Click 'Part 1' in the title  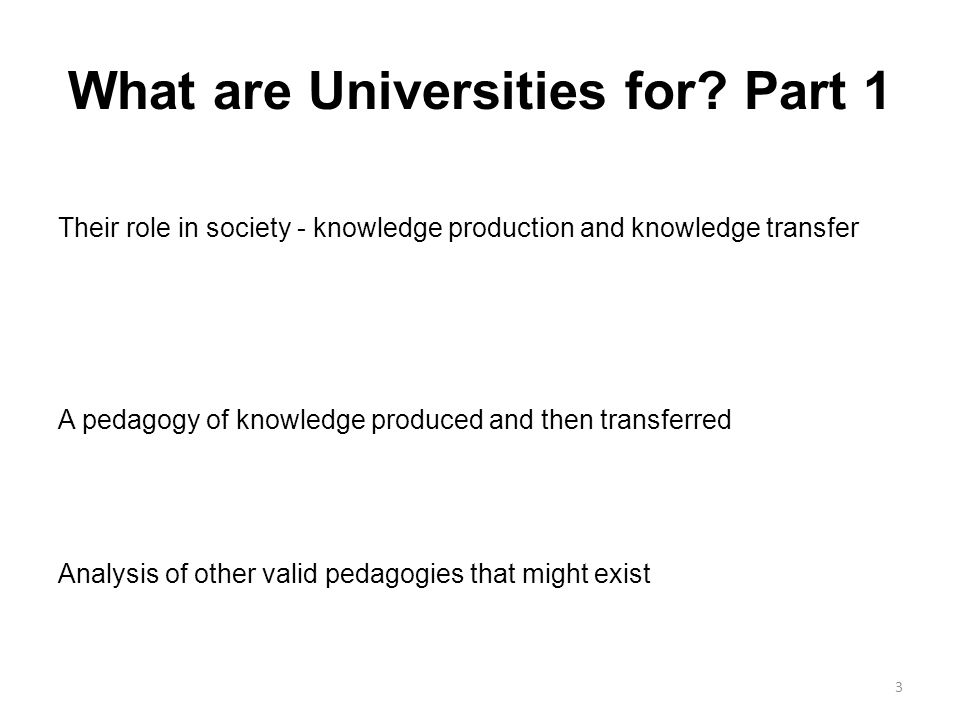pyautogui.click(x=816, y=91)
